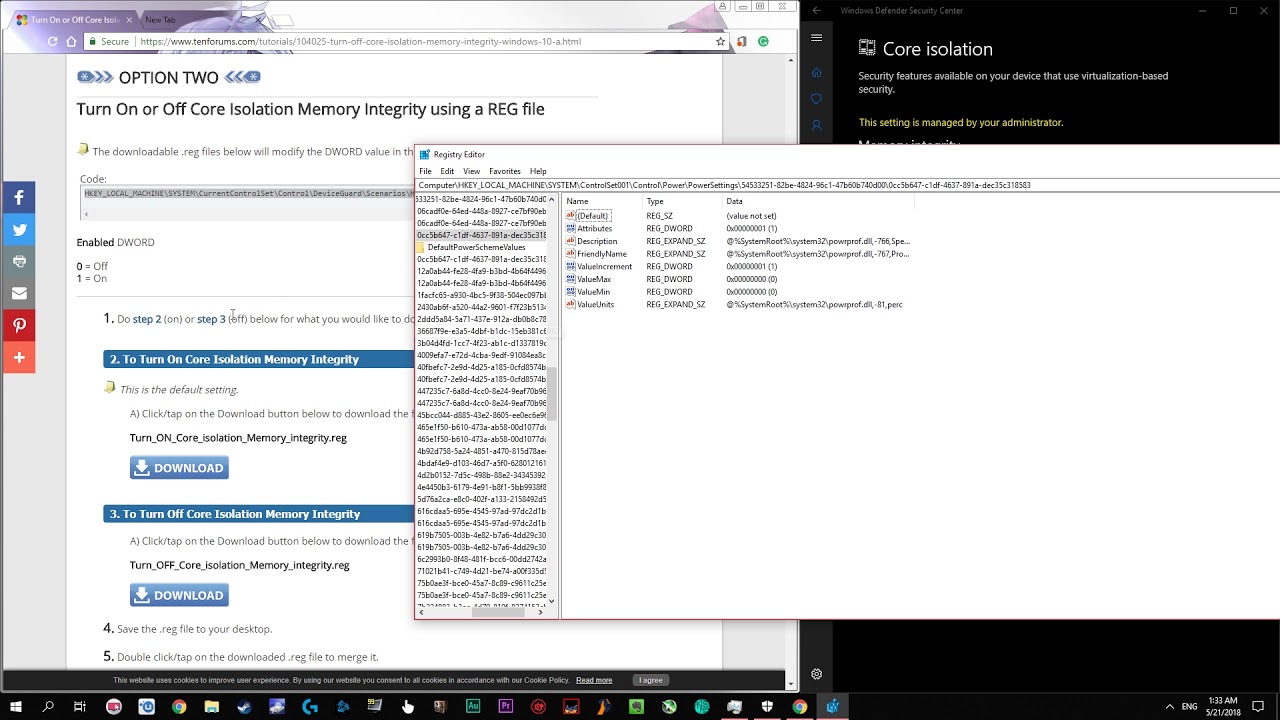Screen dimensions: 1280x720
Task: Download Turn_ON_Core_isolation_Memory_integrity.reg
Action: [179, 468]
